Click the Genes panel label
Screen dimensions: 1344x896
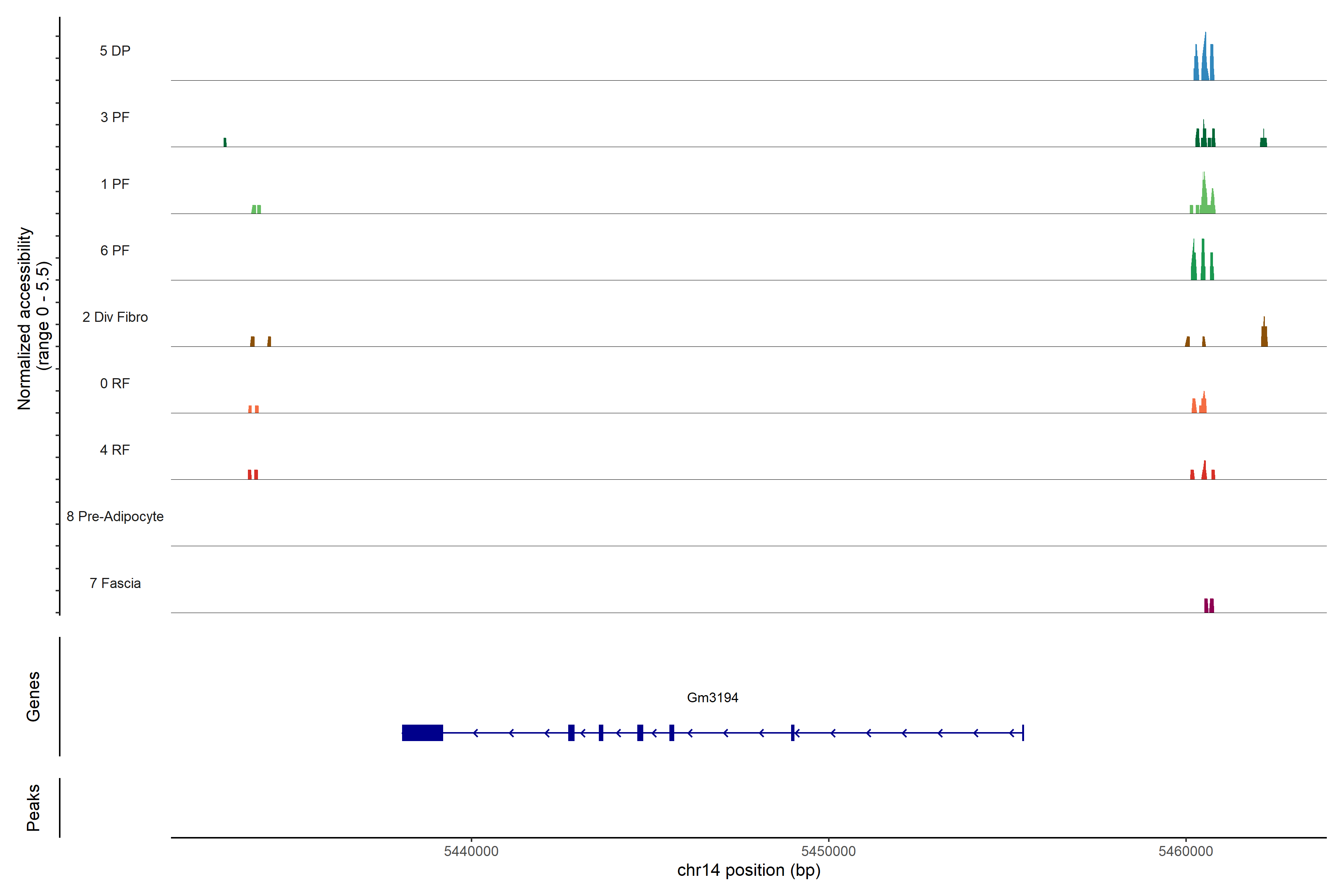tap(33, 697)
